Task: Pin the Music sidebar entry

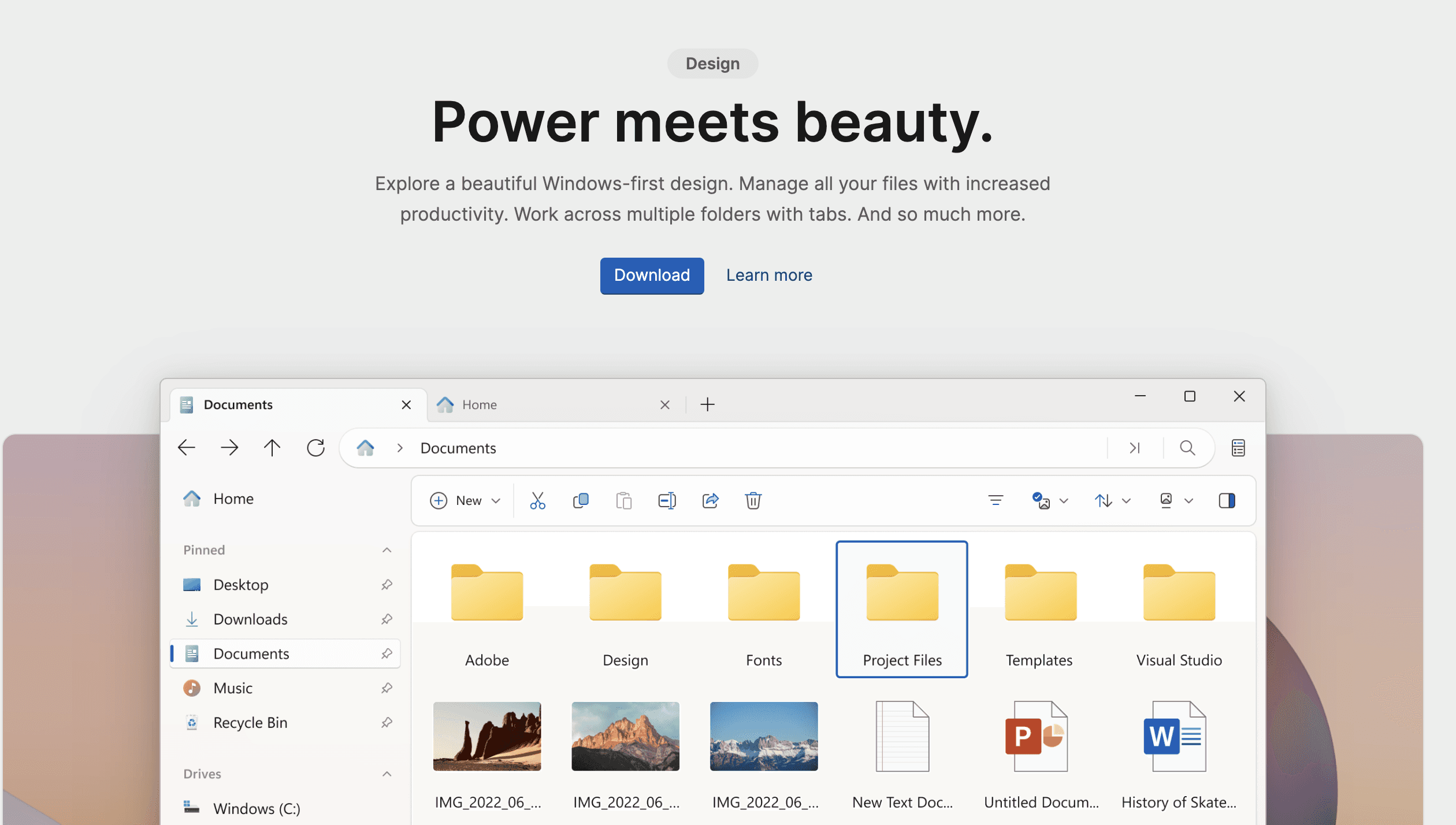Action: (x=386, y=687)
